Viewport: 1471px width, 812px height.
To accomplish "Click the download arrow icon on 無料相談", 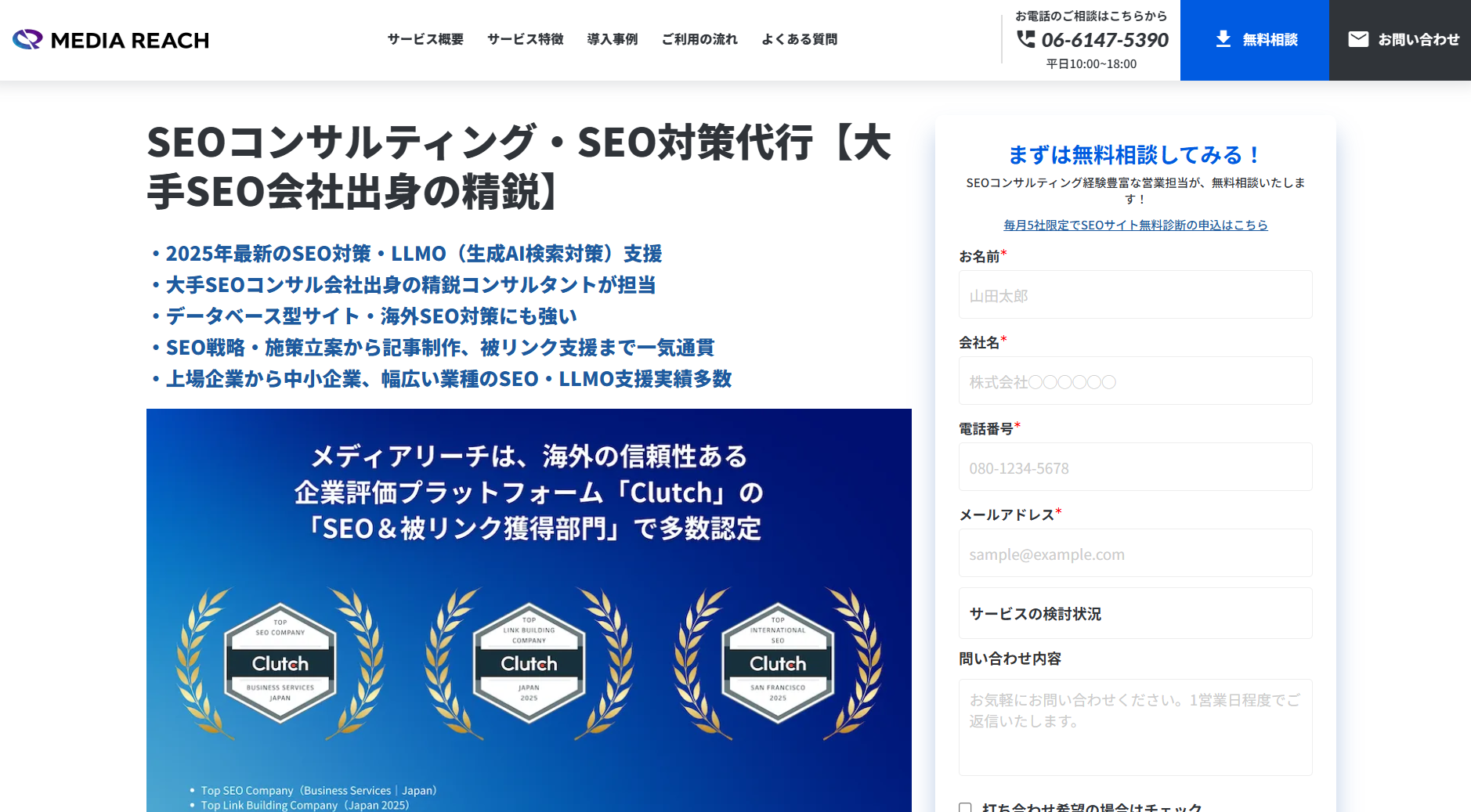I will 1223,39.
